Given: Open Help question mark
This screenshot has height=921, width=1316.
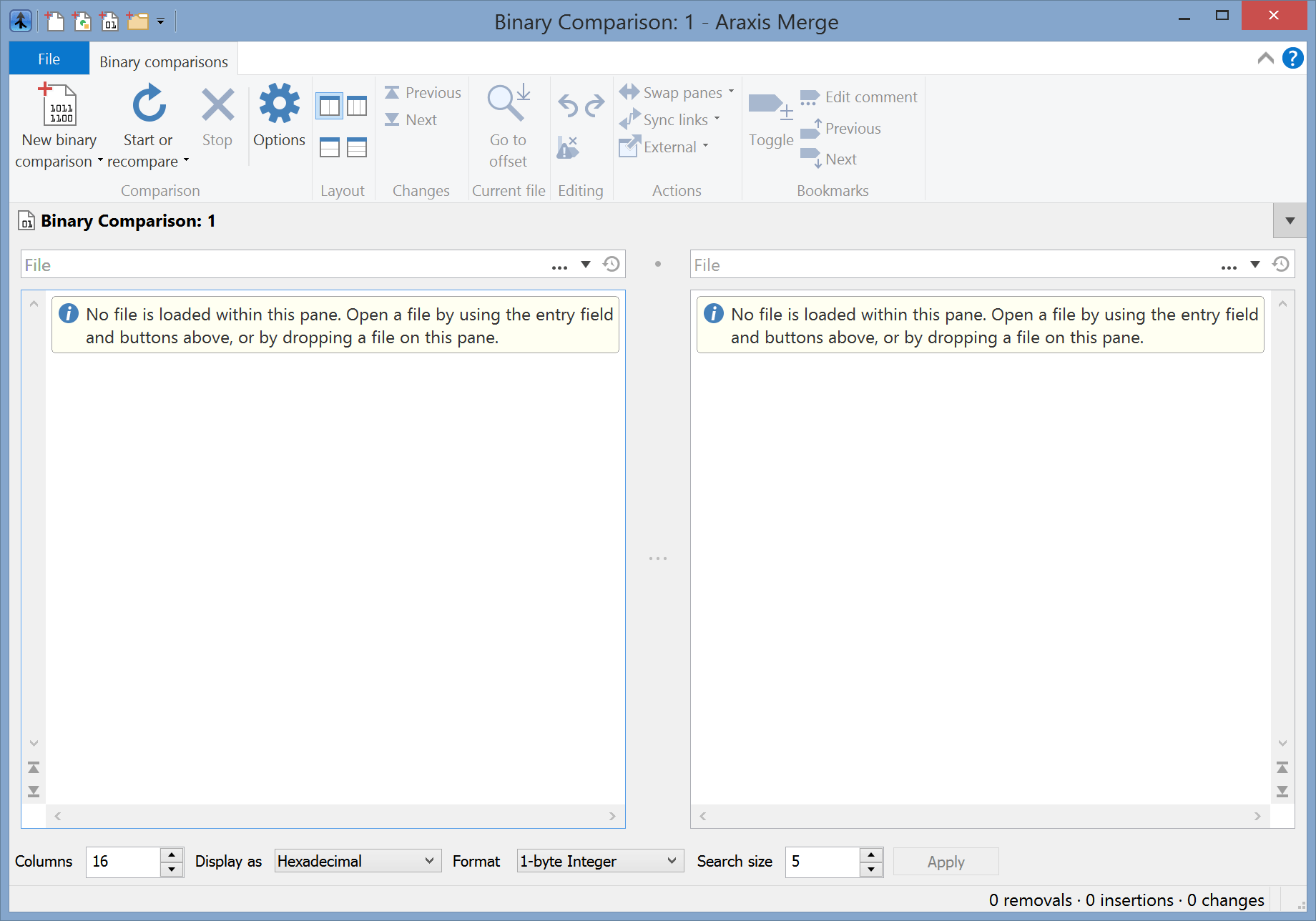Looking at the screenshot, I should click(1292, 58).
